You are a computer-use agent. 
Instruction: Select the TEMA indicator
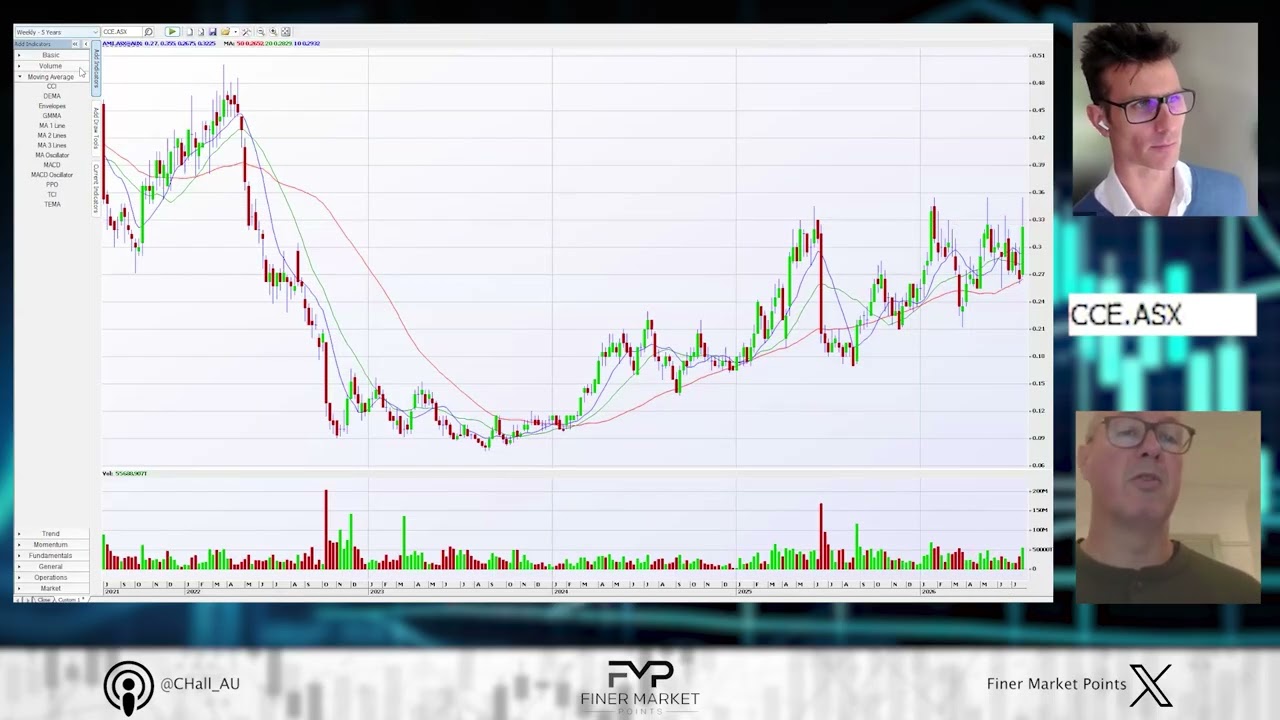[52, 204]
